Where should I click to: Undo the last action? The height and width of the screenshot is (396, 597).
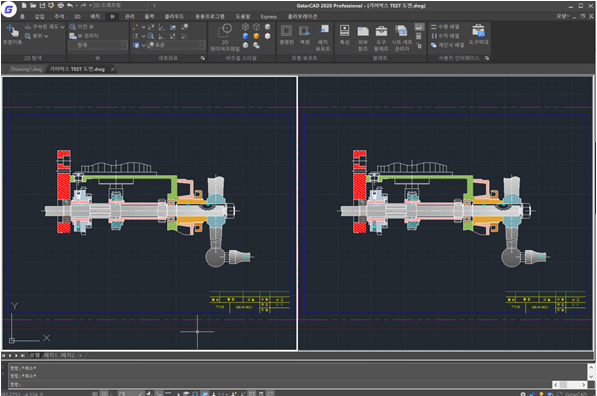tap(70, 6)
